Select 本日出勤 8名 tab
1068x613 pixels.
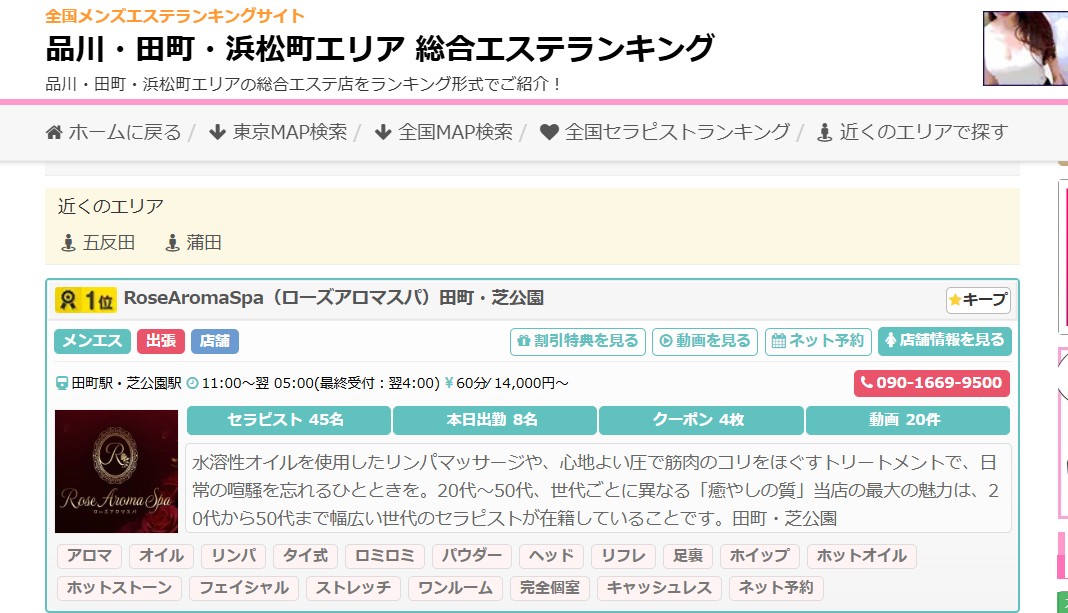[x=494, y=420]
